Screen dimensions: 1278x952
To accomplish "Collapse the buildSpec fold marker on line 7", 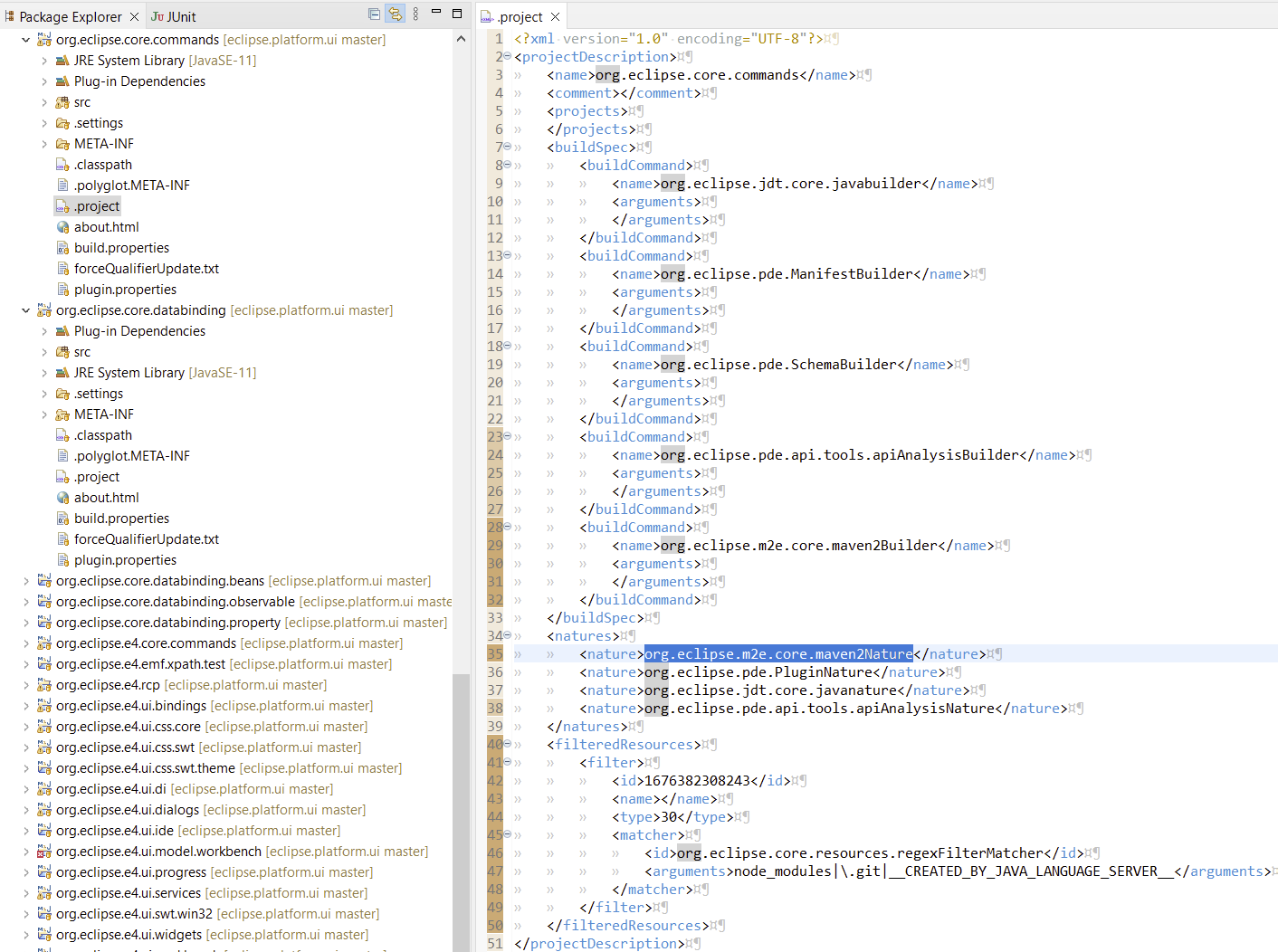I will click(507, 146).
